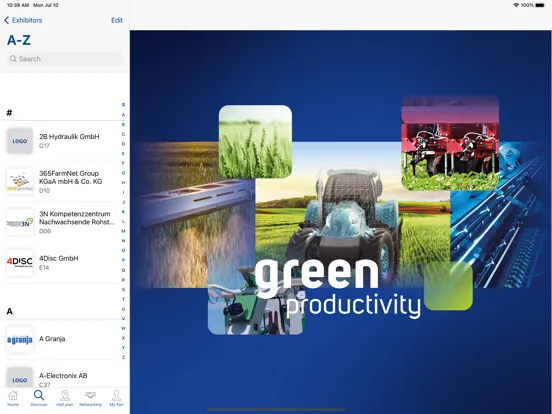Jump to letter D in index

[x=123, y=144]
